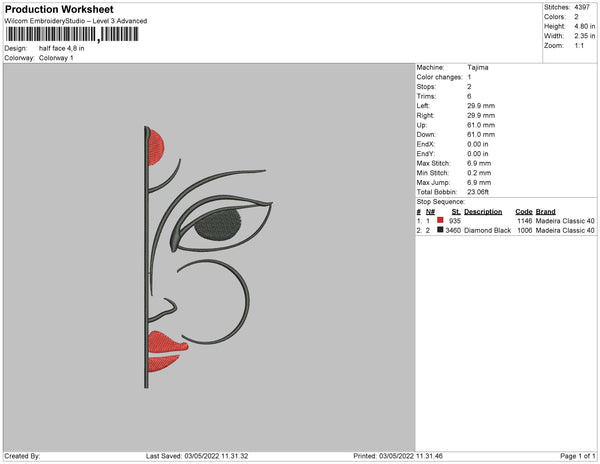
Task: Click the Diamond Black description
Action: 488,231
